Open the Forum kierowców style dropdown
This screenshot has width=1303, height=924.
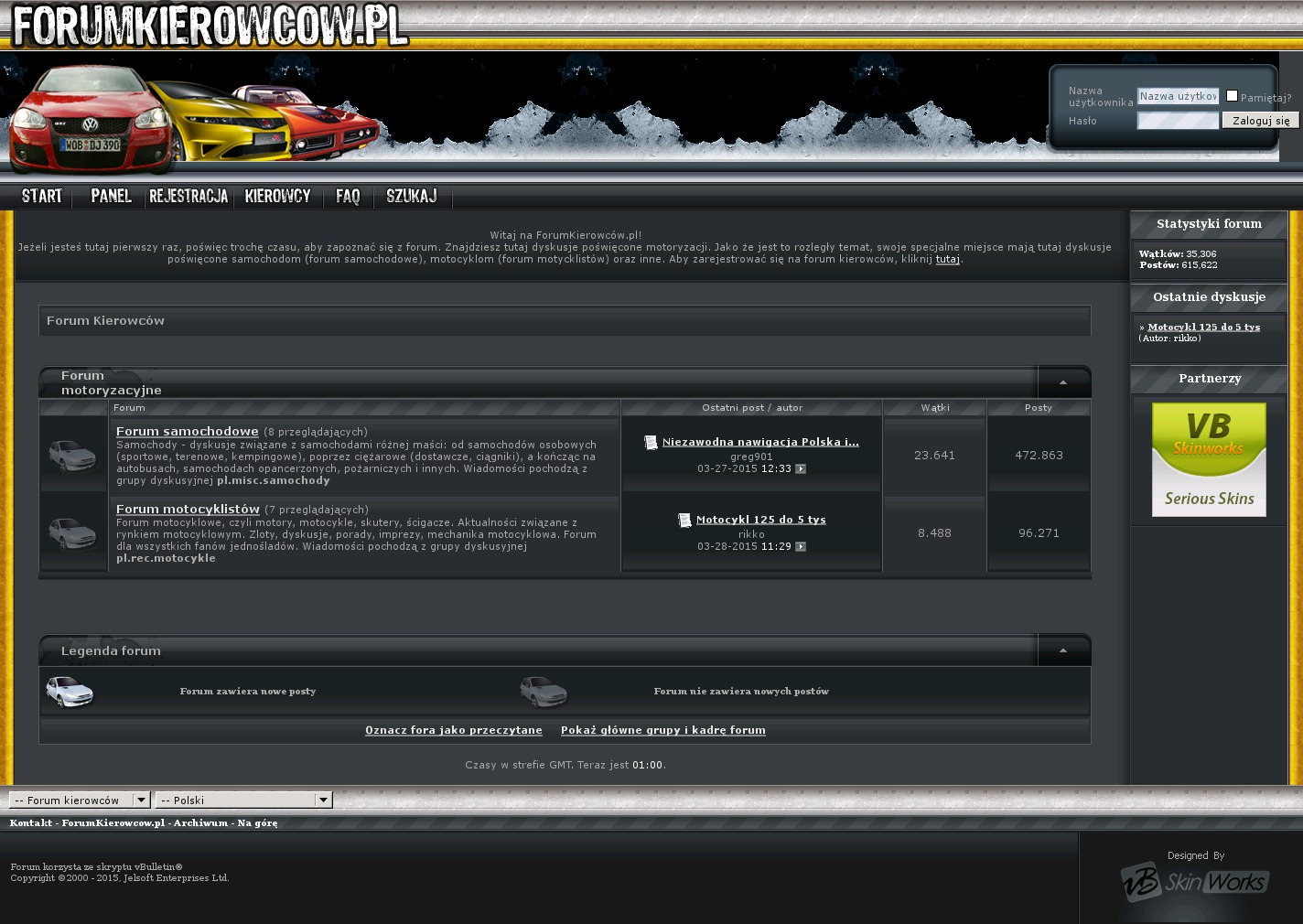[x=80, y=800]
